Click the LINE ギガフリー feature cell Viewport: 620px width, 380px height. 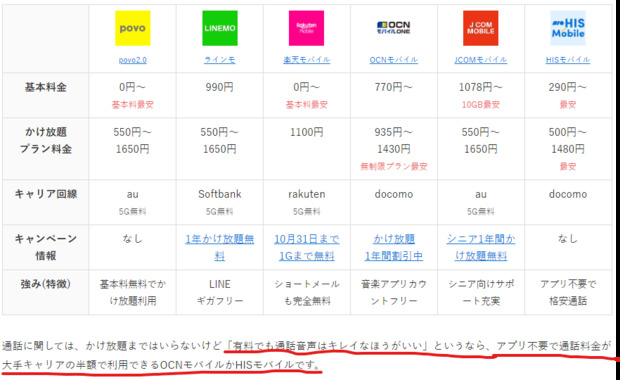click(220, 293)
